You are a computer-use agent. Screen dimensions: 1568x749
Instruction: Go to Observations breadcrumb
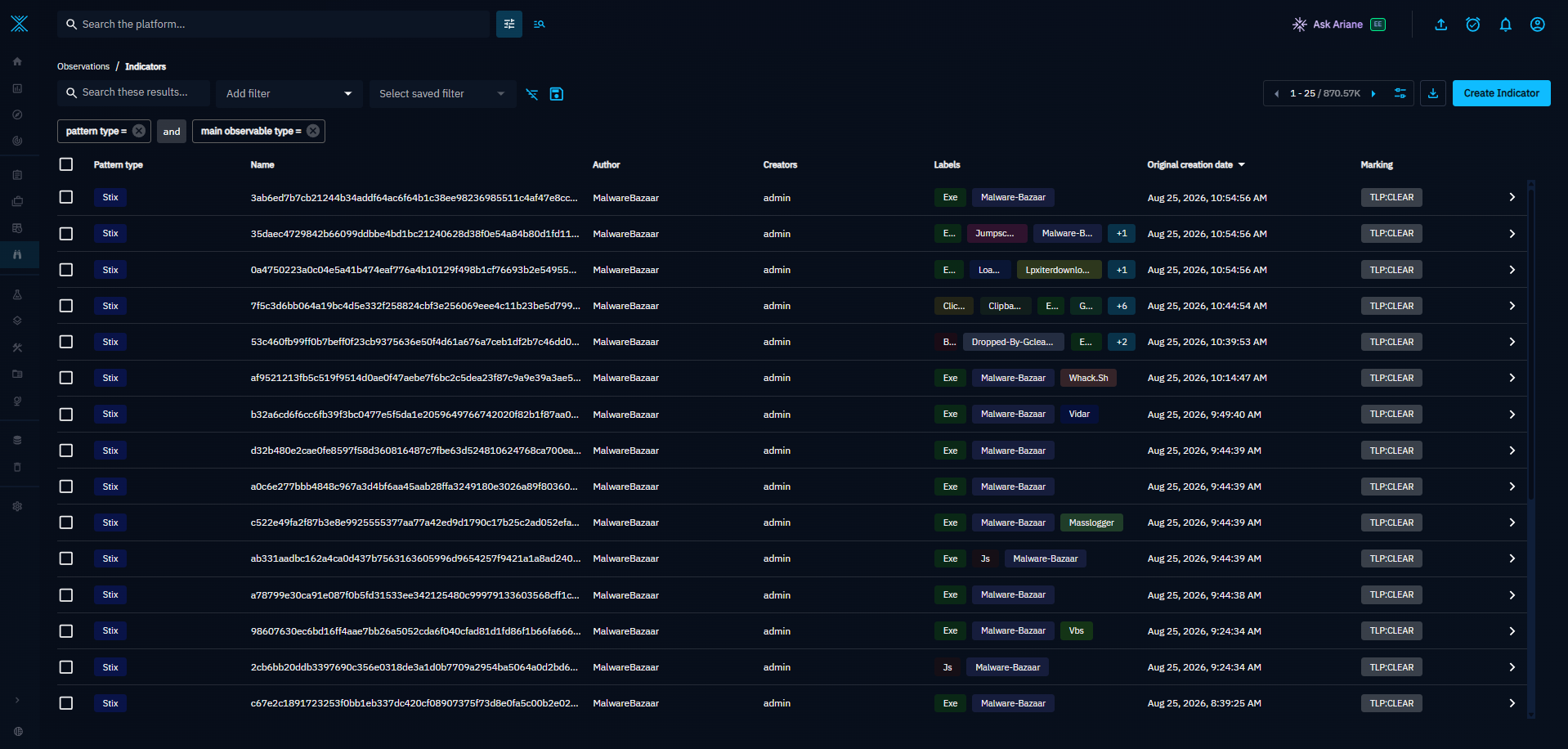pyautogui.click(x=83, y=66)
